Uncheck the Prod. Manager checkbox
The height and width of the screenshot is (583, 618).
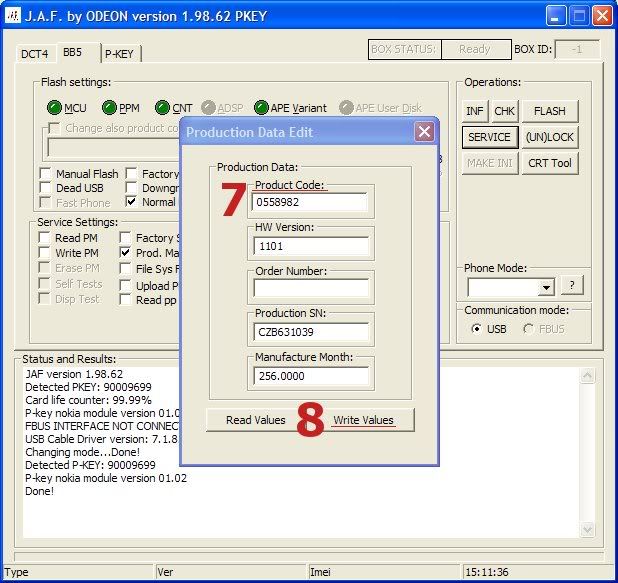[x=125, y=253]
